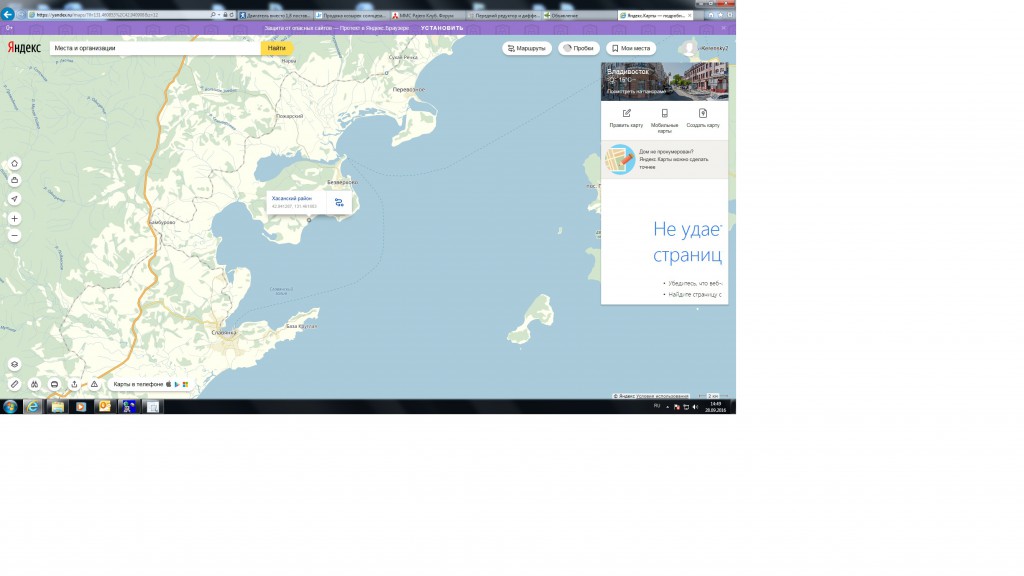Open the Владивосток panorama thumbnail
Screen dimensions: 1024x576
tap(664, 82)
